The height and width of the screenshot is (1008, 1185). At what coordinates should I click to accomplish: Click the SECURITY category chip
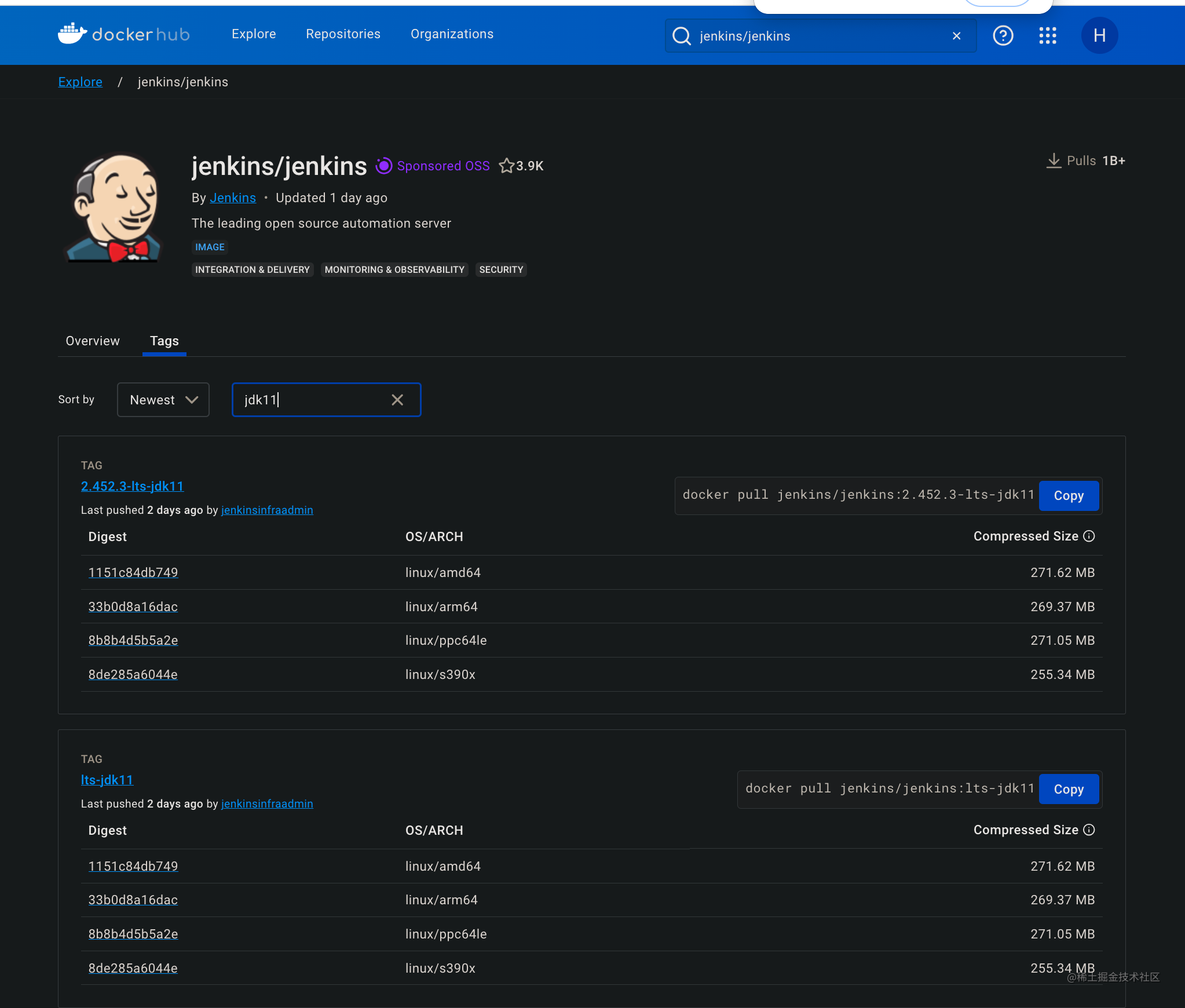(501, 269)
